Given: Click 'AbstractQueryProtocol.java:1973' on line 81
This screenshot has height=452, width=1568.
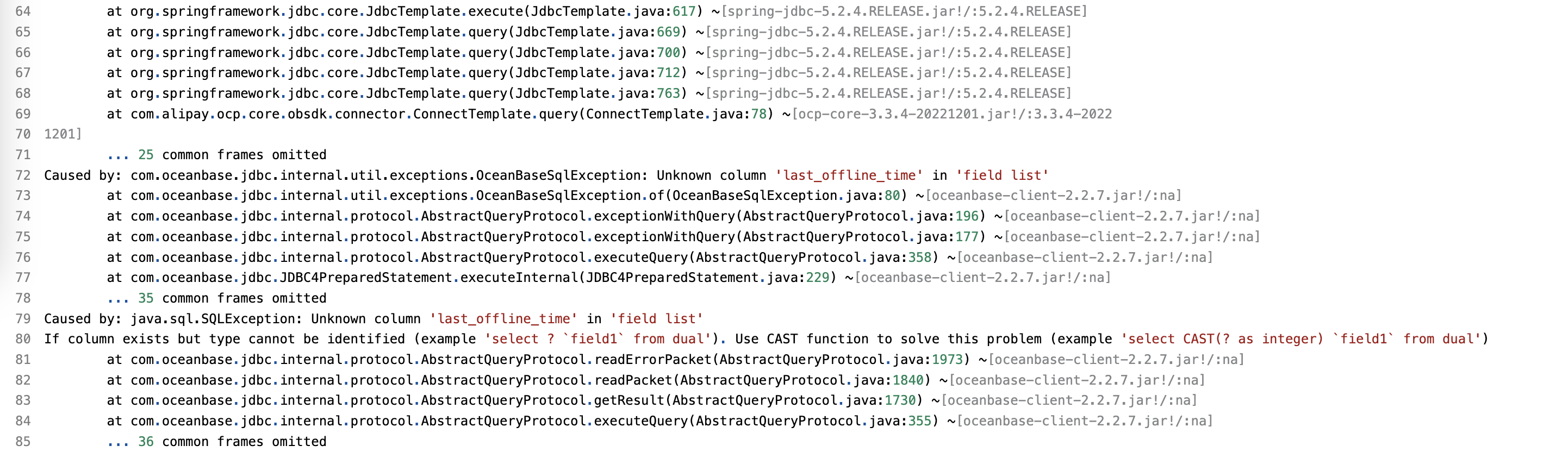Looking at the screenshot, I should [x=841, y=360].
